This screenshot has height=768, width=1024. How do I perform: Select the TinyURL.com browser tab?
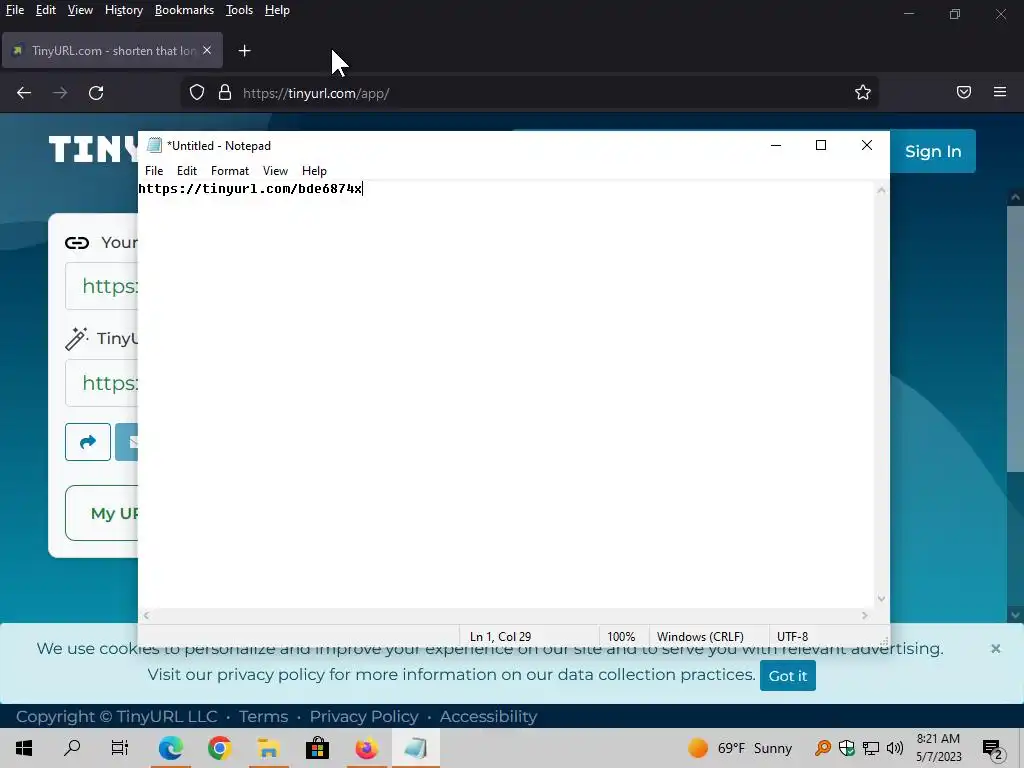(x=112, y=50)
